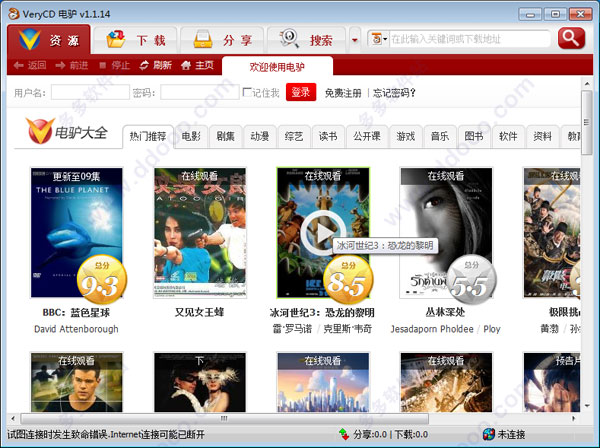Click the horizontal scrollbar thumb
The image size is (600, 448).
[225, 419]
